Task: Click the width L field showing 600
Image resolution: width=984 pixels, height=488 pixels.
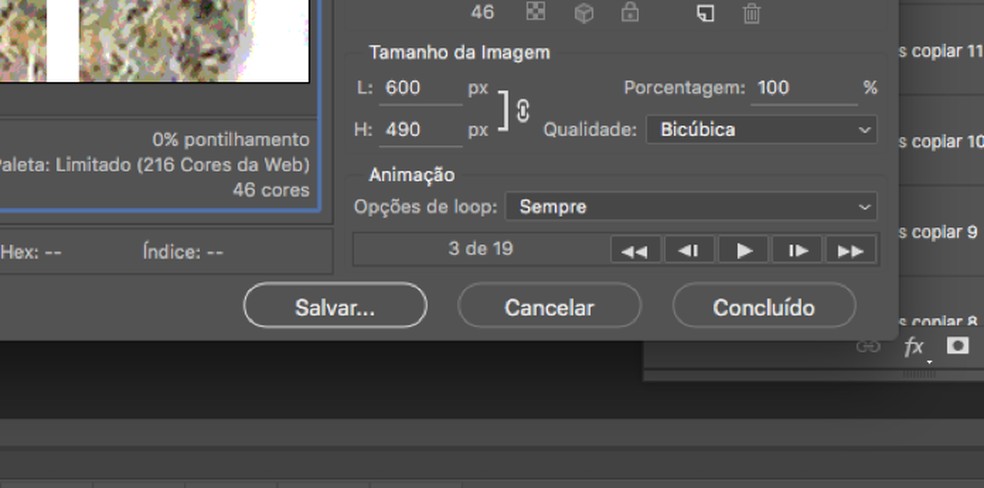Action: pyautogui.click(x=421, y=88)
